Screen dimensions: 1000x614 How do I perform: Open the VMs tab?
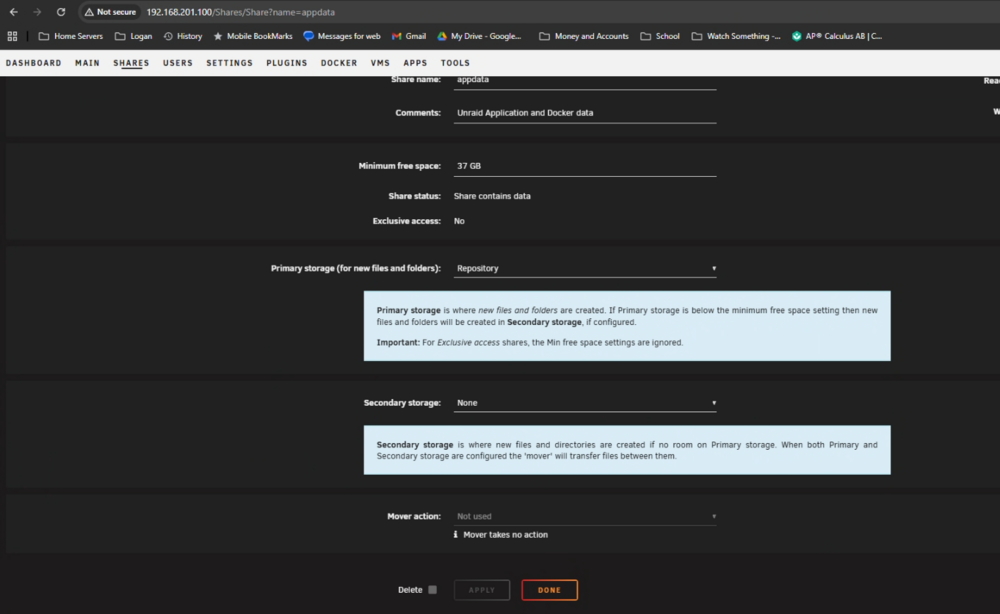point(380,63)
